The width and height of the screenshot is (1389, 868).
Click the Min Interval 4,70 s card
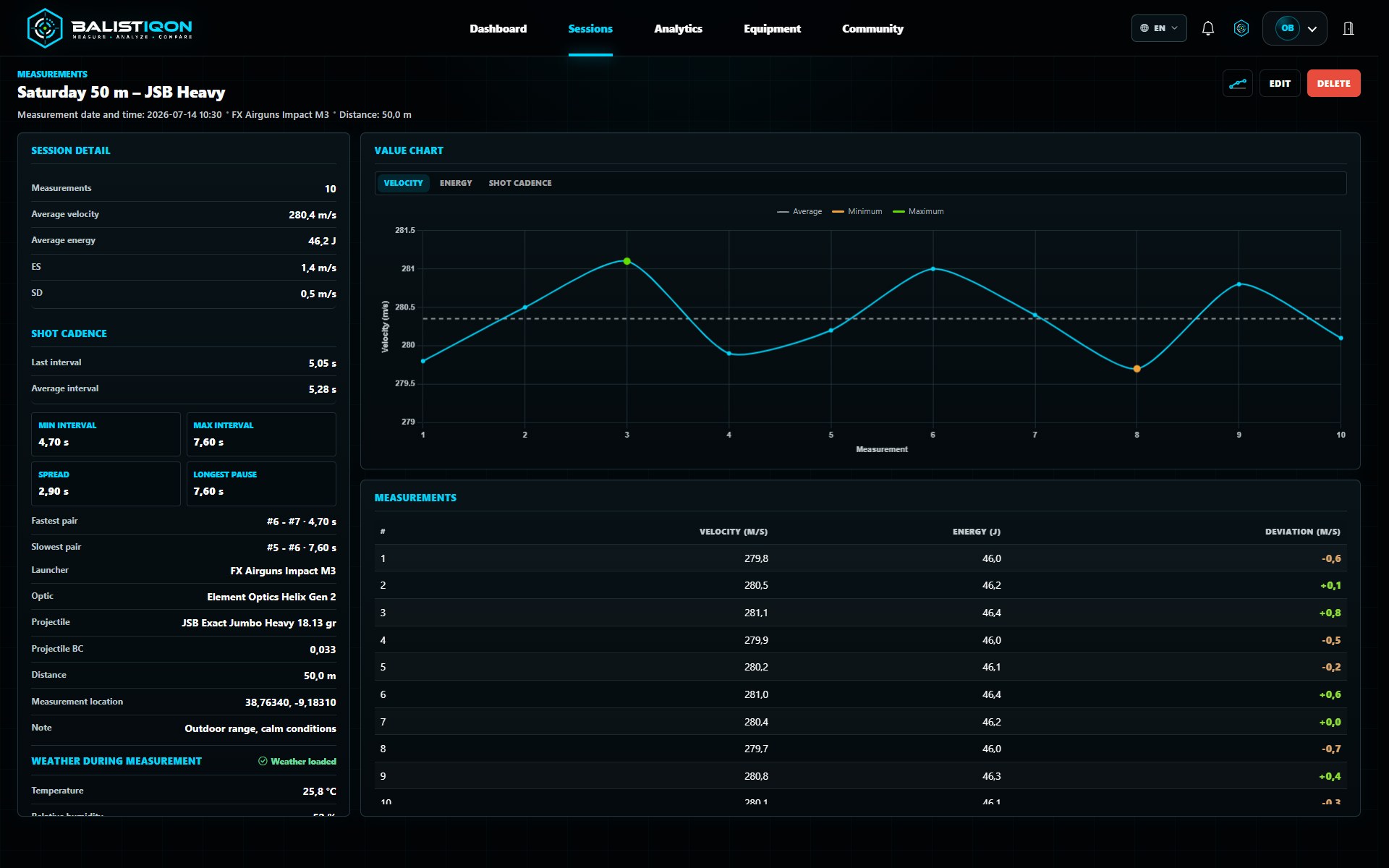click(106, 434)
